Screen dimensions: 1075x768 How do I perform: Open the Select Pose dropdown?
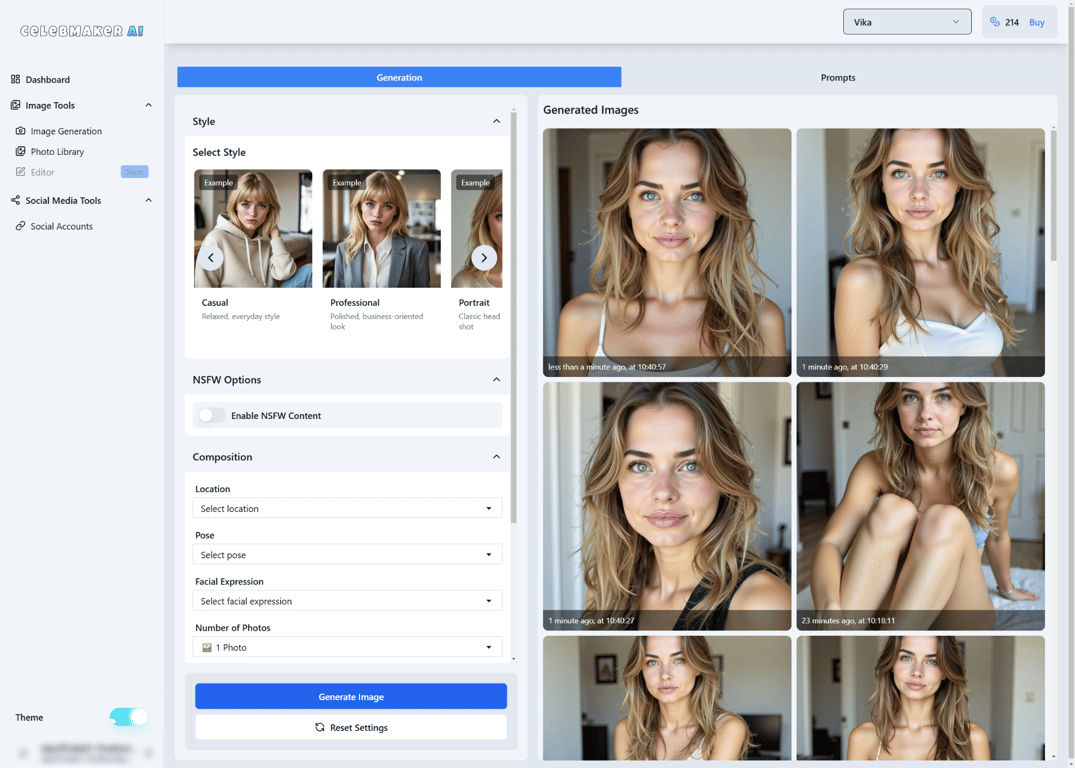tap(347, 554)
